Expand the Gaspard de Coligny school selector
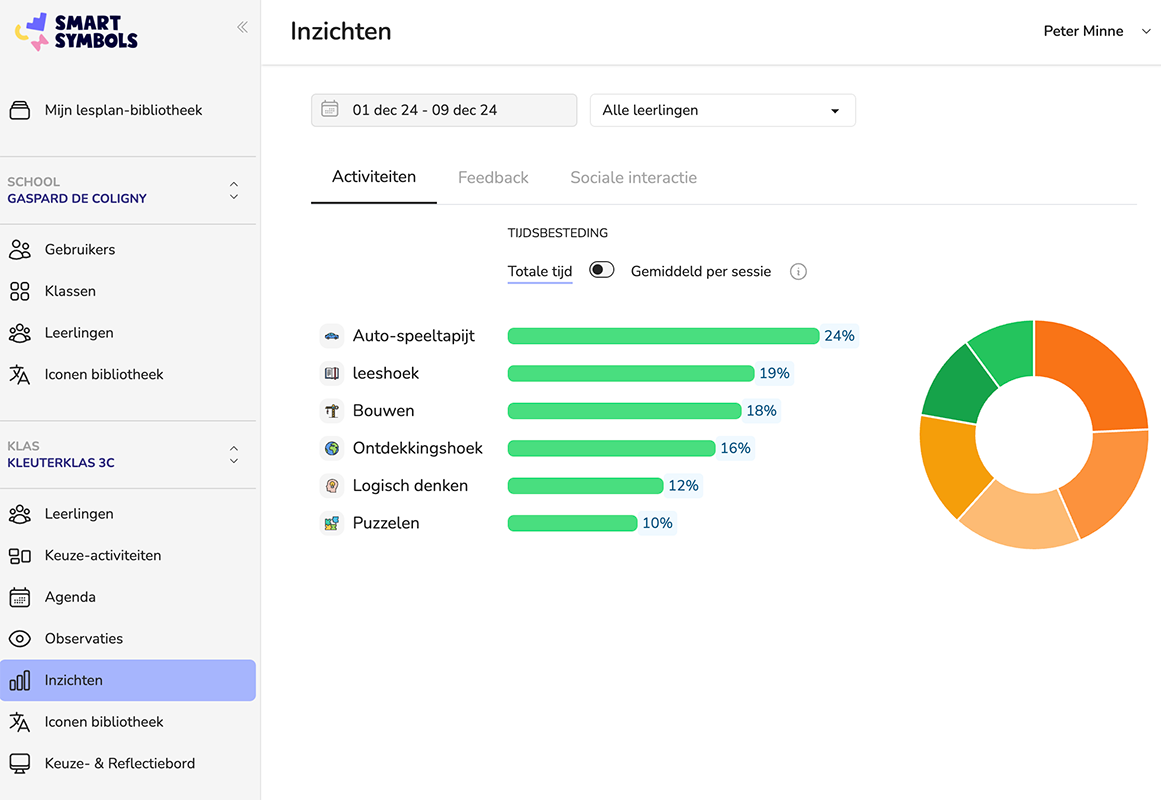Image resolution: width=1161 pixels, height=800 pixels. click(233, 190)
